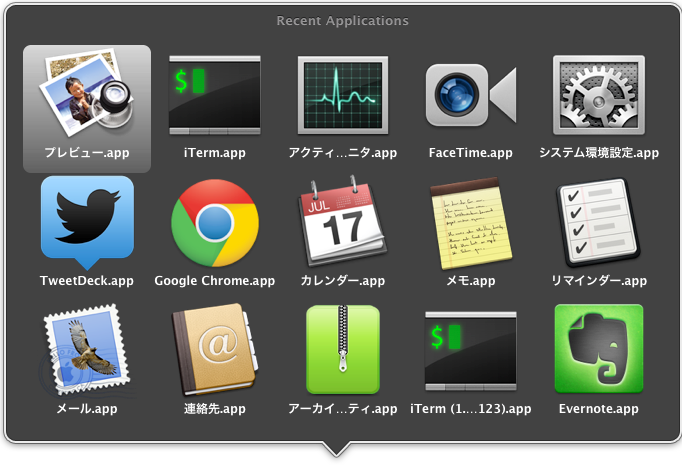Click the 連絡先.app label
This screenshot has height=465, width=682.
[215, 408]
